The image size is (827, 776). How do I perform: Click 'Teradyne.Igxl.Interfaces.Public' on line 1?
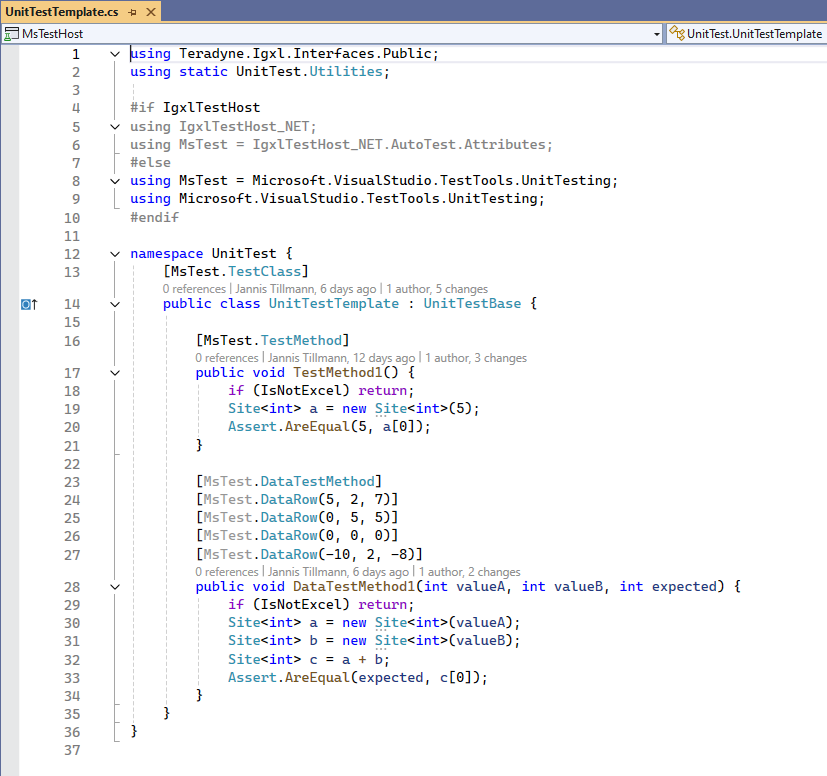305,54
